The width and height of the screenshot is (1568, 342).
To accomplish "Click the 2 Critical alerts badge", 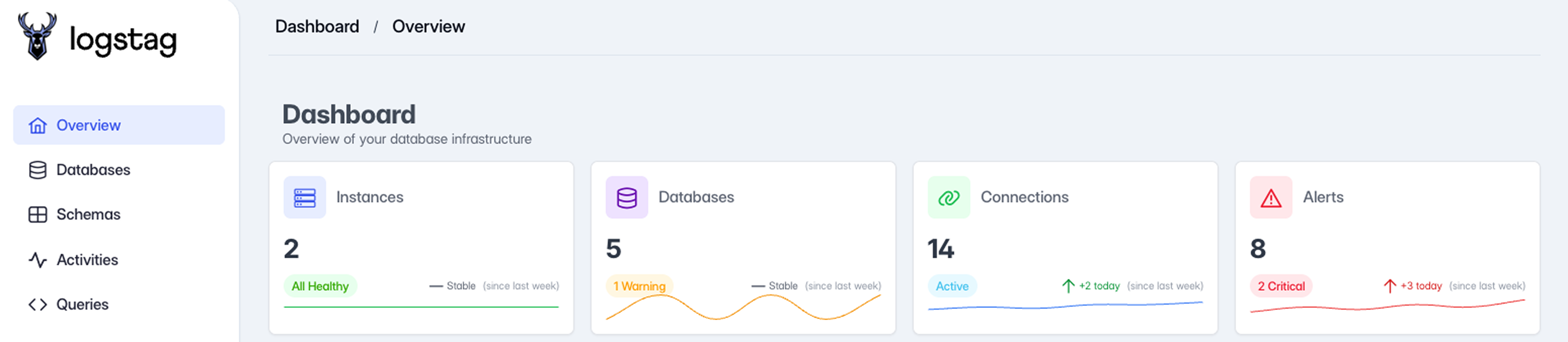I will pos(1281,286).
